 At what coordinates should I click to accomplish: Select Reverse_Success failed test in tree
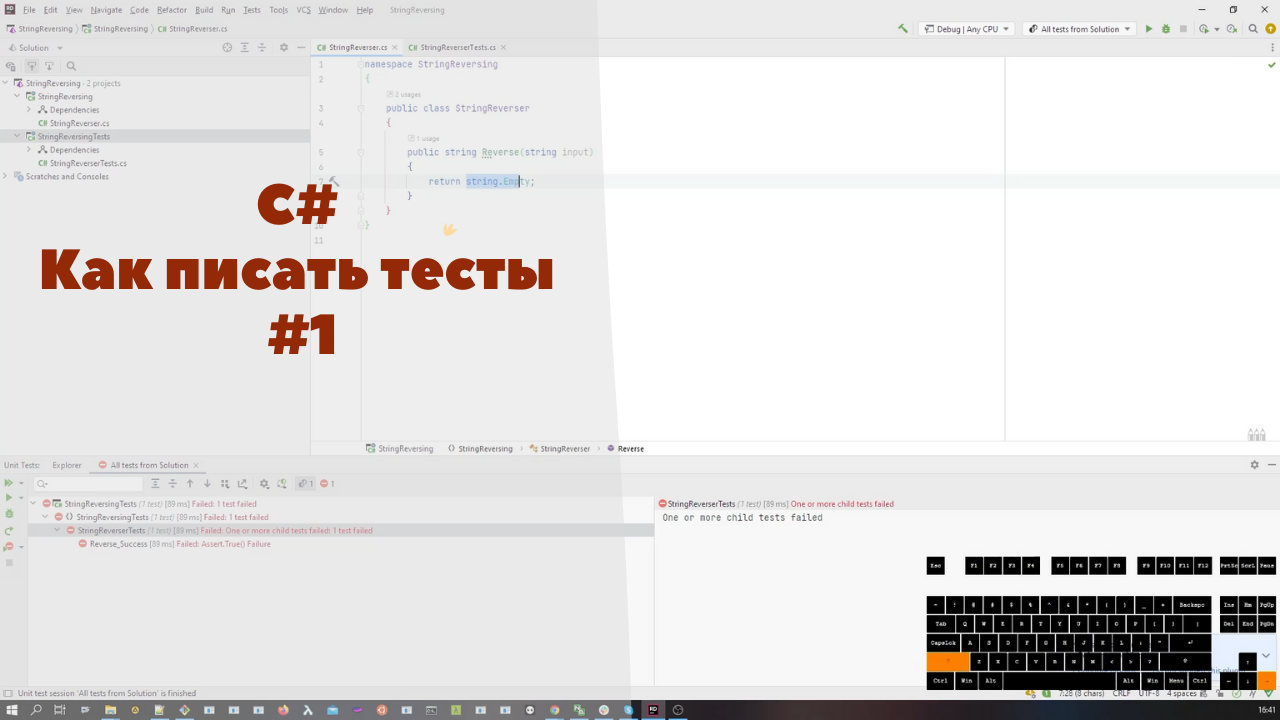pyautogui.click(x=174, y=544)
